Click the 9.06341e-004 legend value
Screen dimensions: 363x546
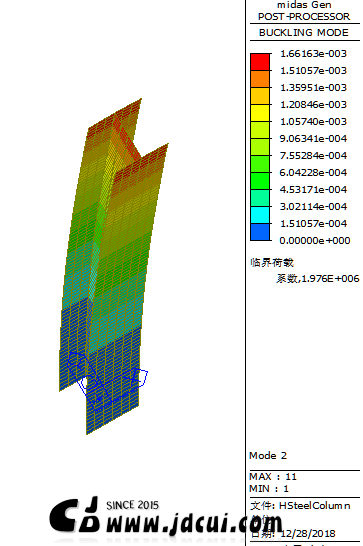pos(313,139)
